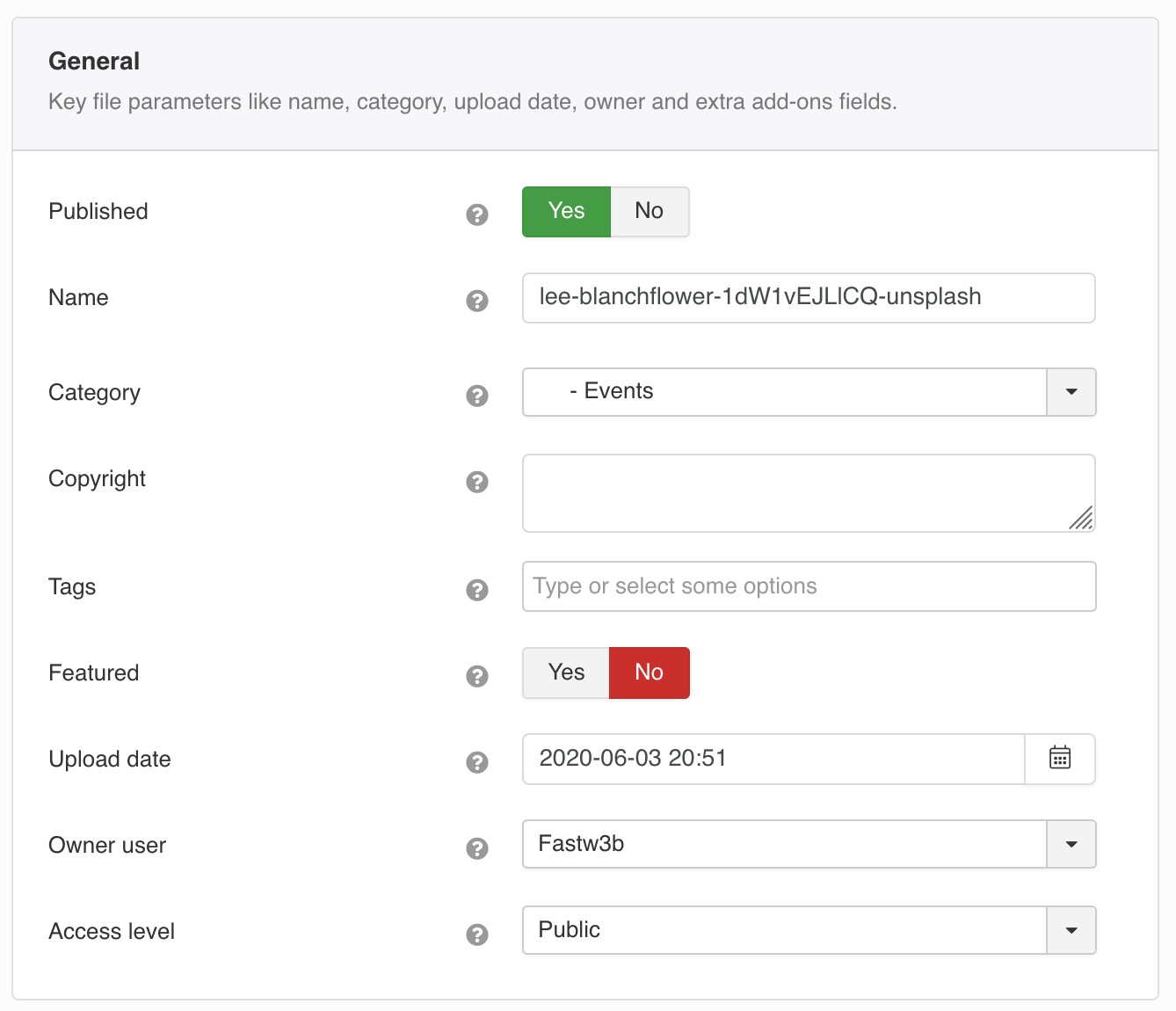This screenshot has height=1011, width=1176.
Task: Click the Category label
Action: point(94,392)
